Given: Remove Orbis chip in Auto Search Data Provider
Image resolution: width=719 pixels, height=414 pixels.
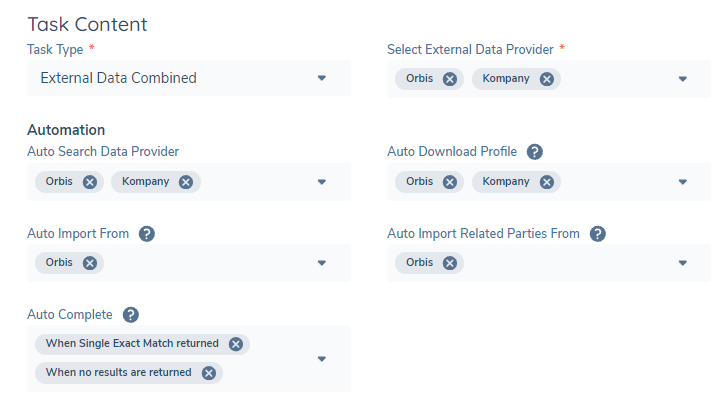Looking at the screenshot, I should [x=90, y=182].
